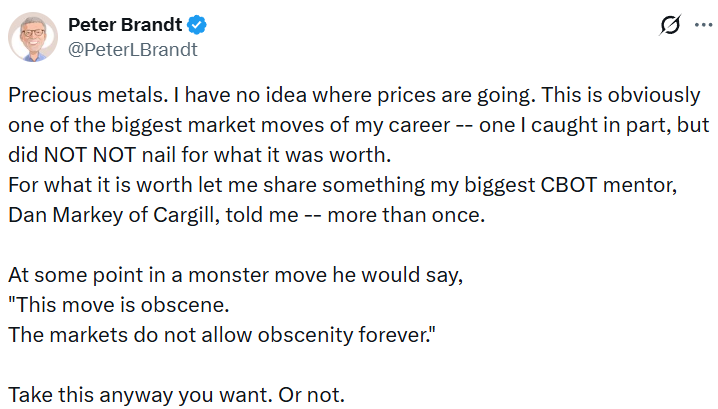The width and height of the screenshot is (718, 409).
Task: Open the three-dot more options menu
Action: (703, 26)
